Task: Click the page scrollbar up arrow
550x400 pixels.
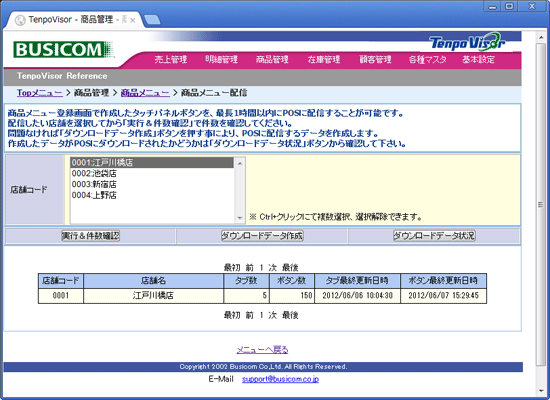Action: point(541,36)
